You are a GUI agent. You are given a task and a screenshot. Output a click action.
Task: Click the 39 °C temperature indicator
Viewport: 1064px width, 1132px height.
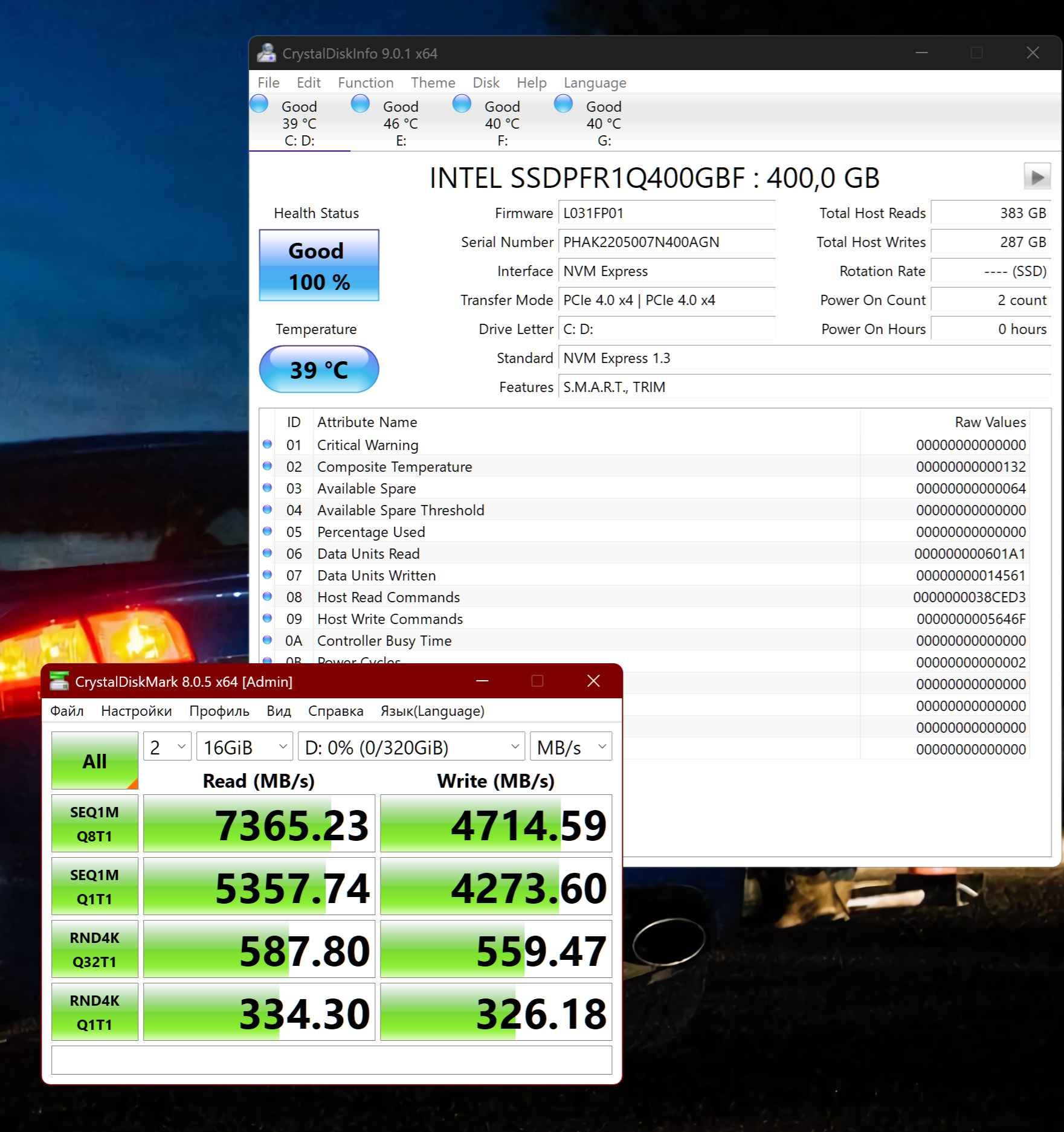[x=319, y=369]
